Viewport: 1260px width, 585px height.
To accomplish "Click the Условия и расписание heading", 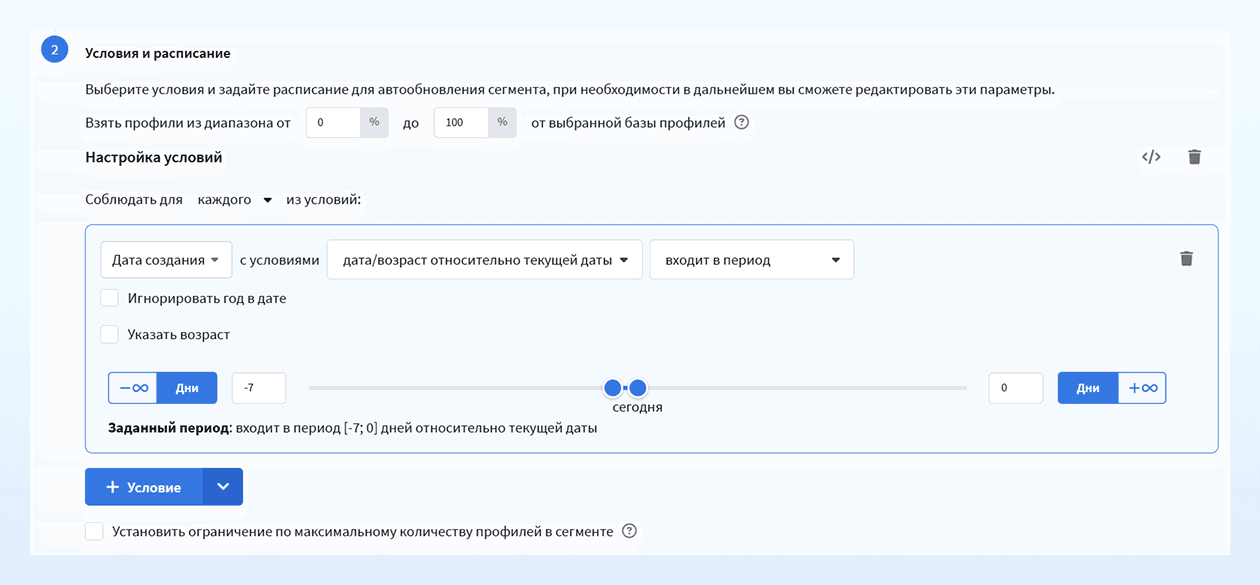I will point(158,52).
